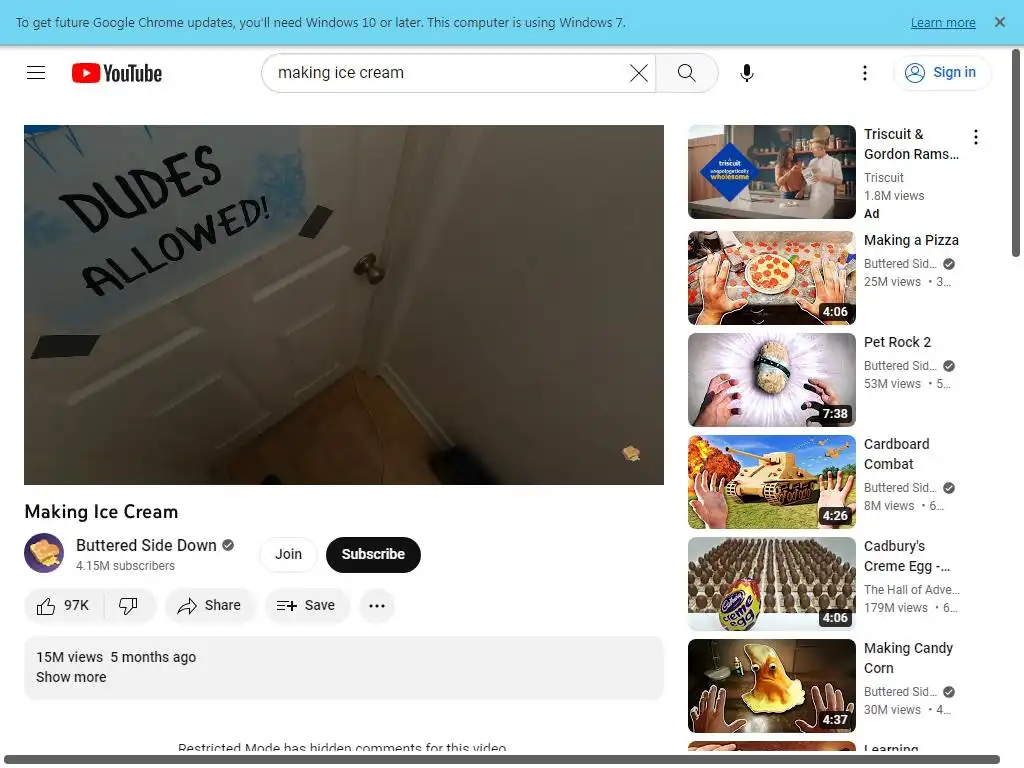
Task: Dismiss the Chrome update notification bar
Action: [999, 22]
